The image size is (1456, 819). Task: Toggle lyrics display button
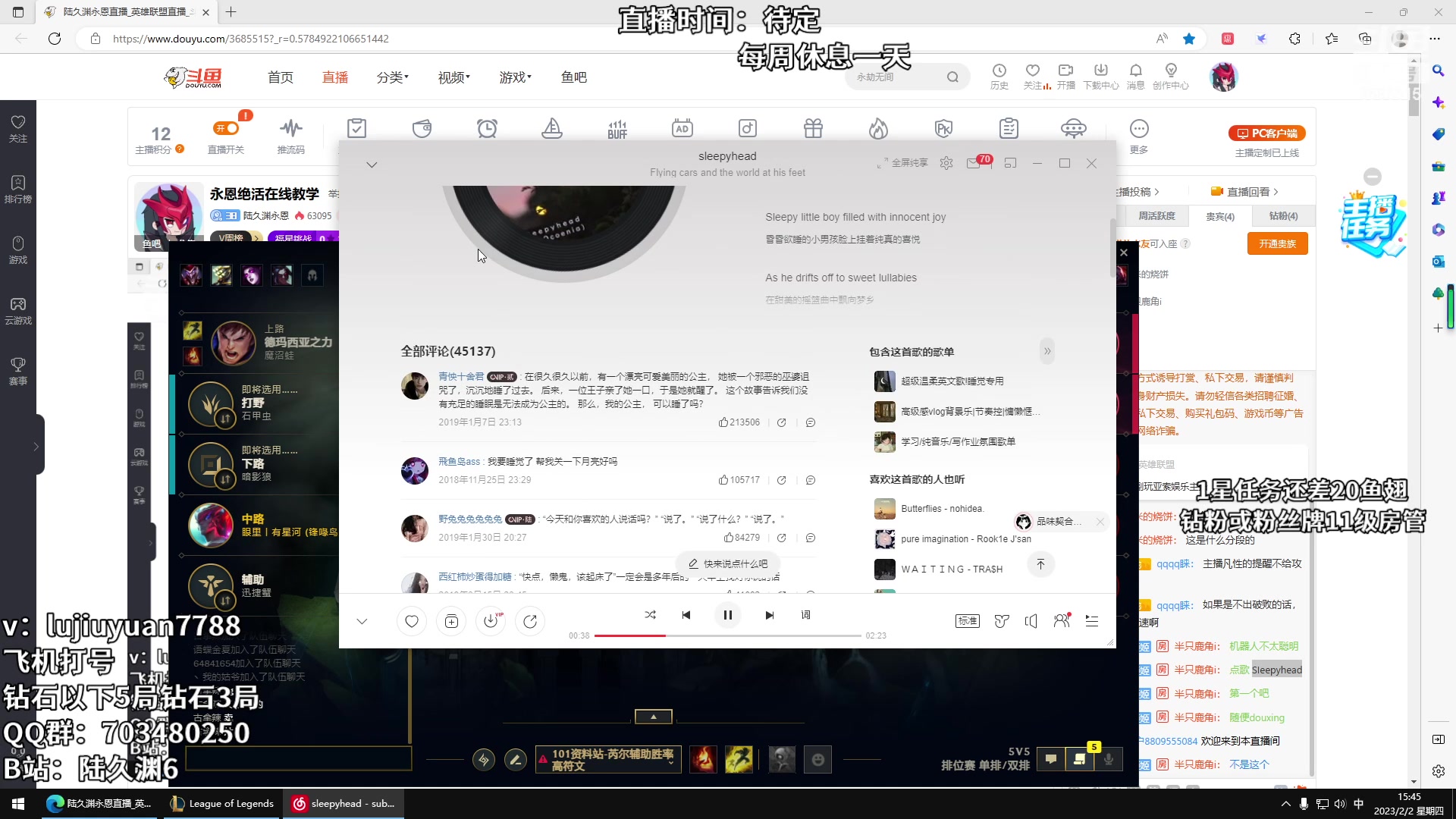806,615
